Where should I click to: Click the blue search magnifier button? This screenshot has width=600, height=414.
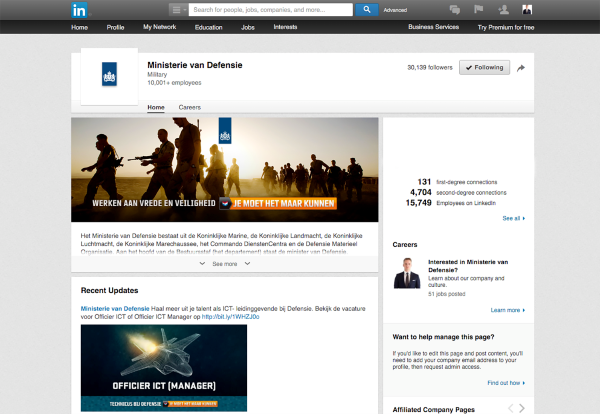[x=366, y=10]
